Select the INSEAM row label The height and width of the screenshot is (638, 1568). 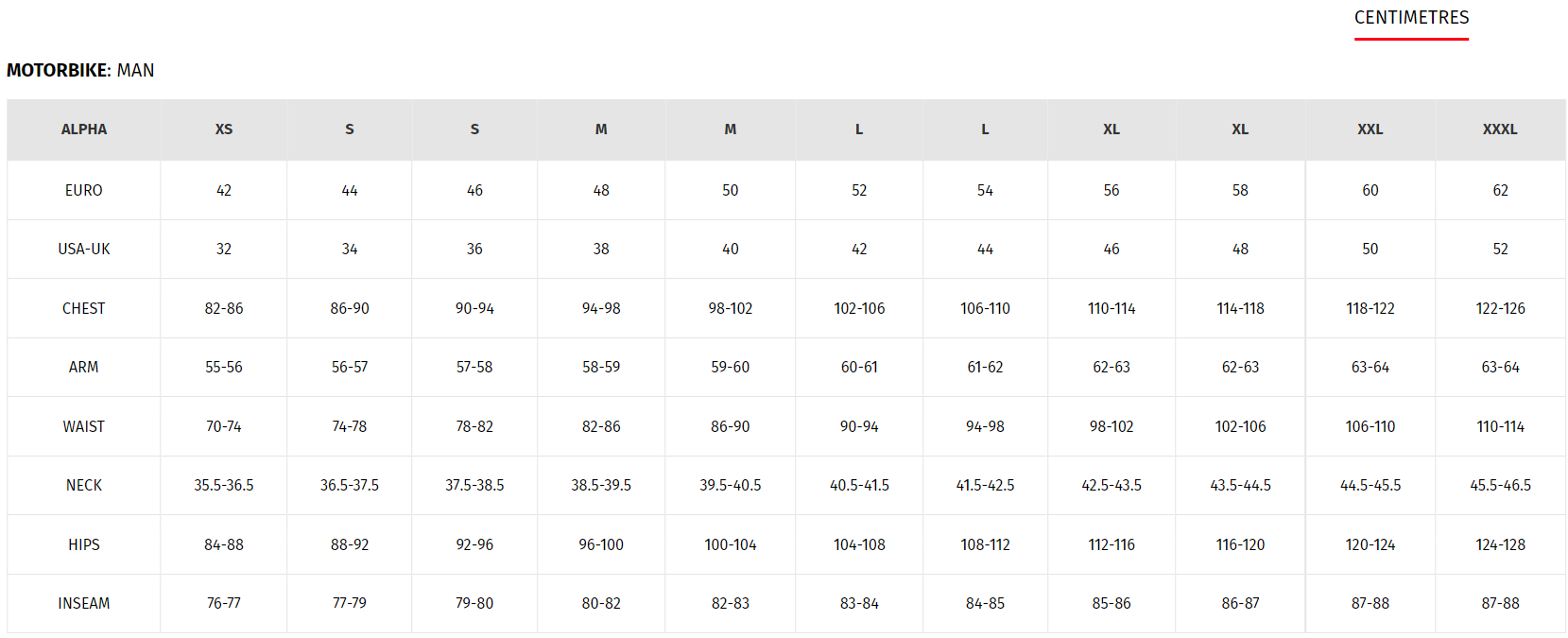pos(84,603)
